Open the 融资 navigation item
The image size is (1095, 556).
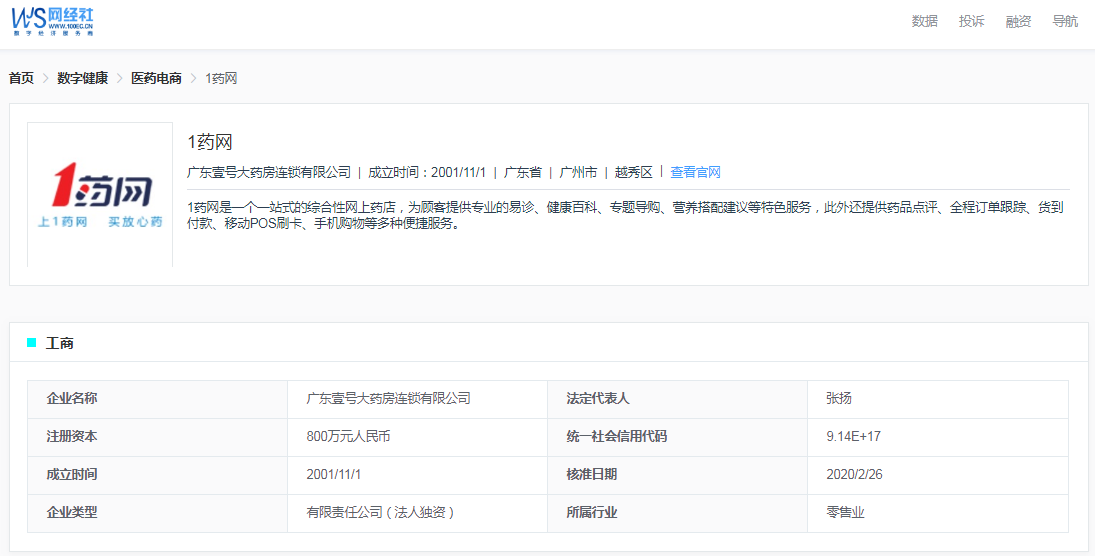coord(1018,22)
